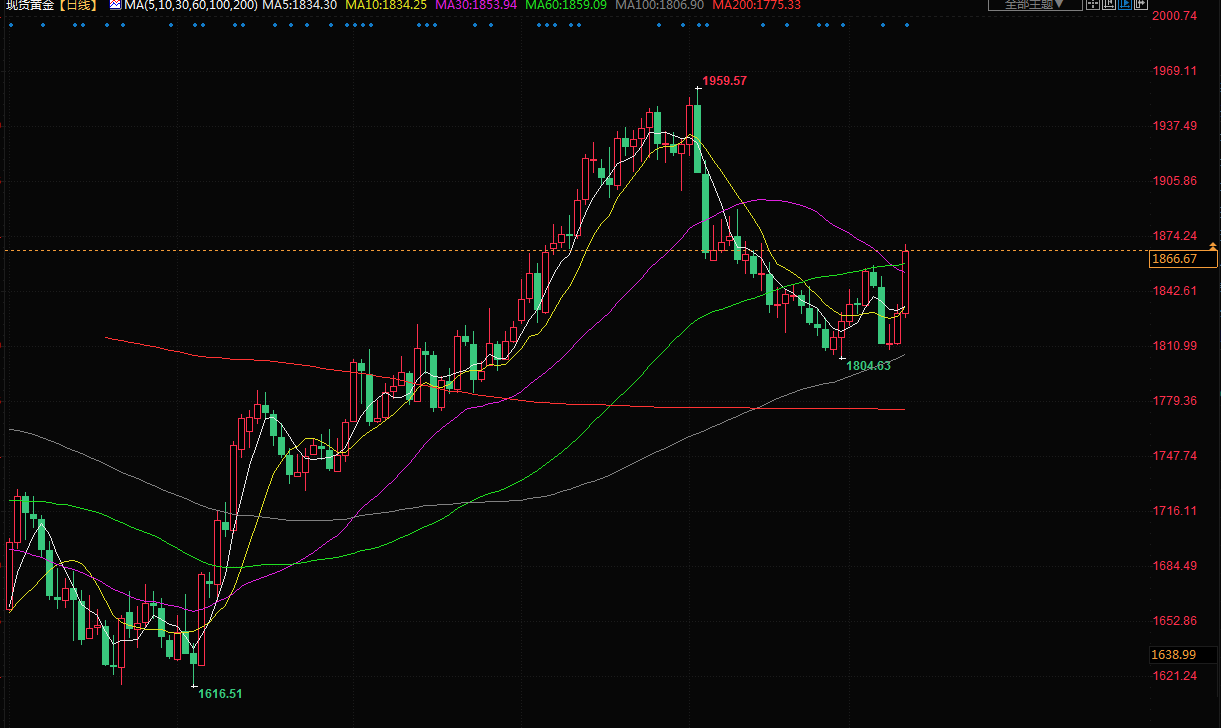Select the MA(5,10,30,60,100,200) indicator label
The width and height of the screenshot is (1221, 728).
tap(190, 5)
